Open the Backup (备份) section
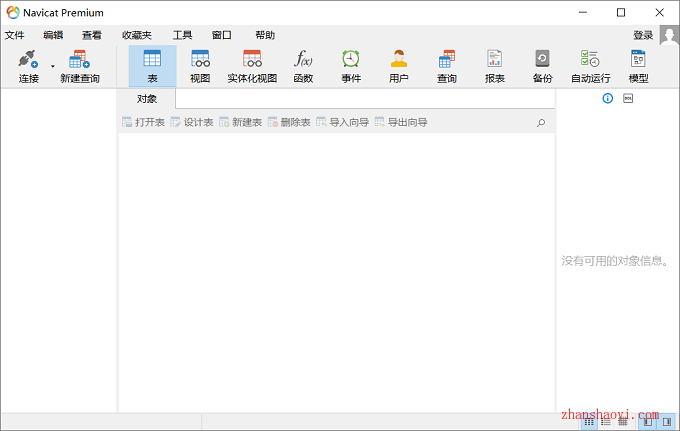The width and height of the screenshot is (680, 431). [542, 66]
